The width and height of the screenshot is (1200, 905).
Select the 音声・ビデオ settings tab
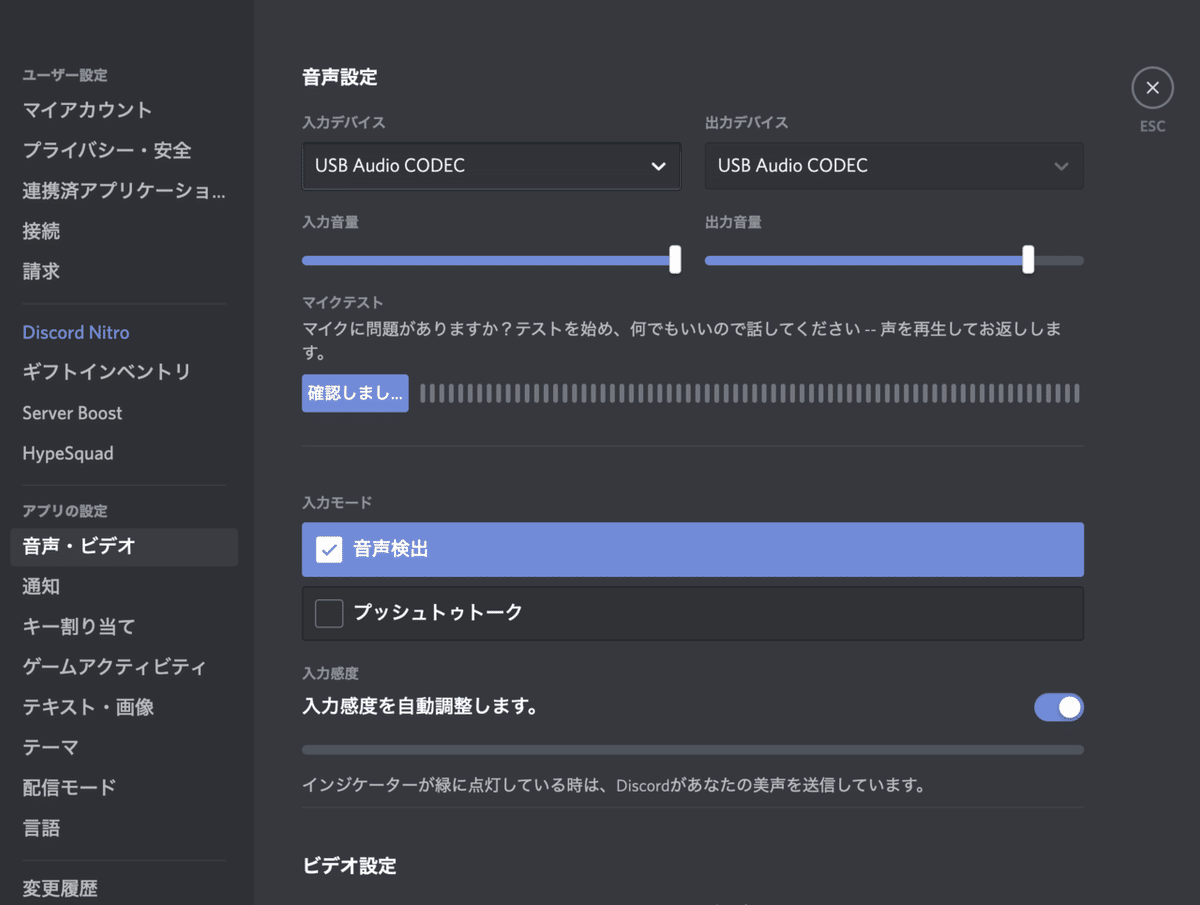click(73, 547)
